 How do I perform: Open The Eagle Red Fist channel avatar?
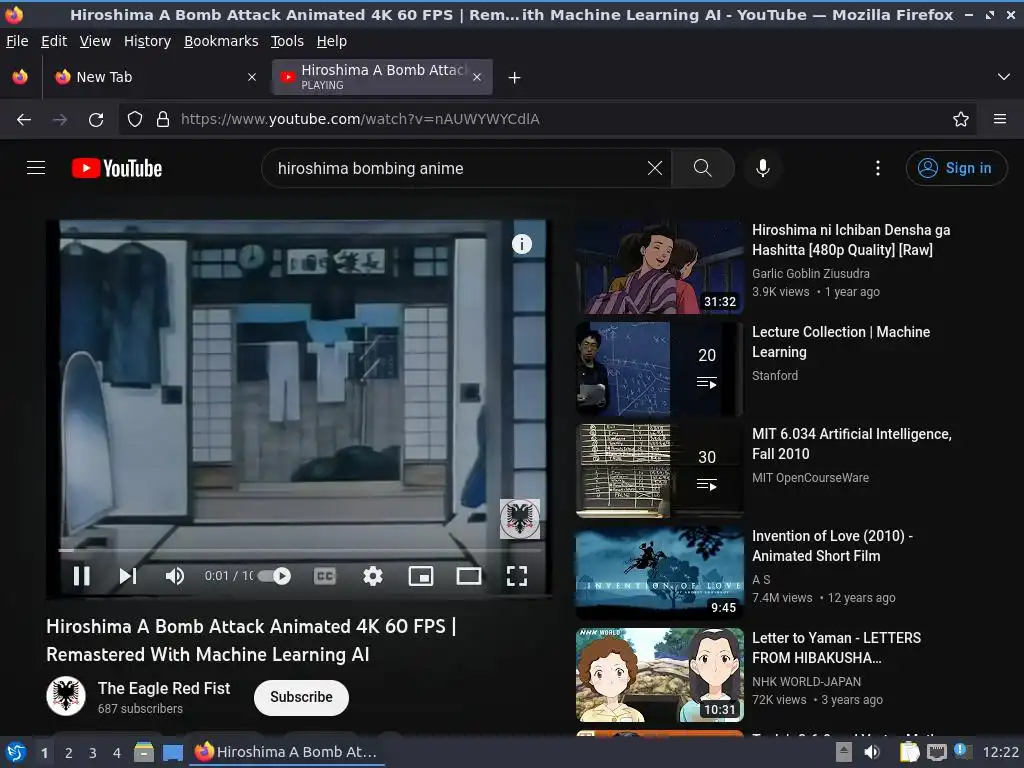[x=66, y=696]
